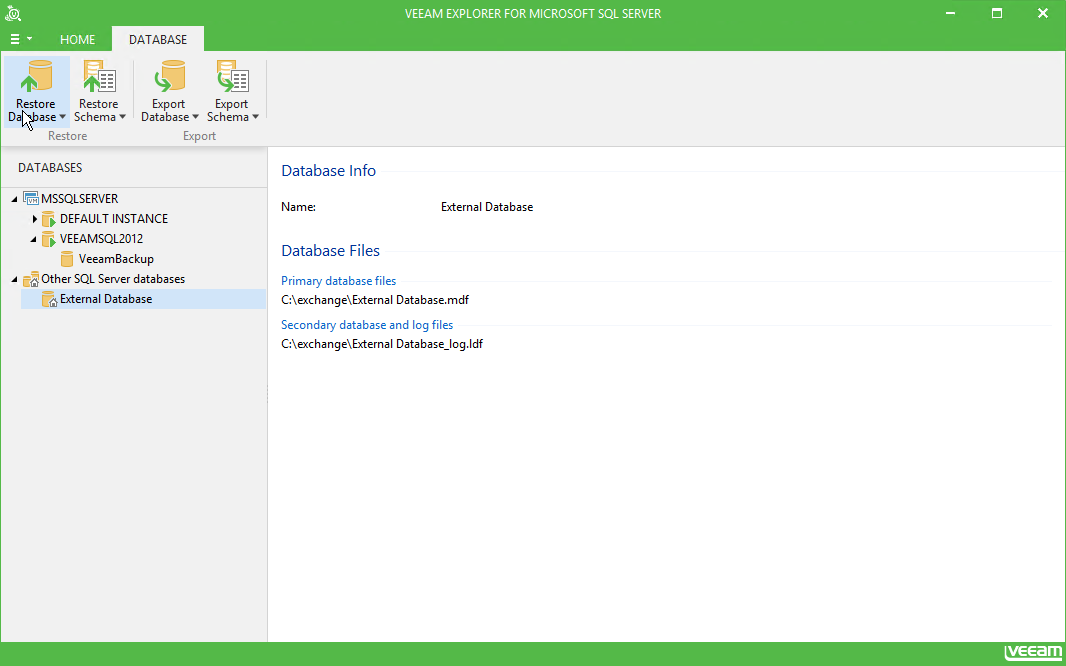Image resolution: width=1066 pixels, height=666 pixels.
Task: Click the Name: label
Action: pos(298,207)
